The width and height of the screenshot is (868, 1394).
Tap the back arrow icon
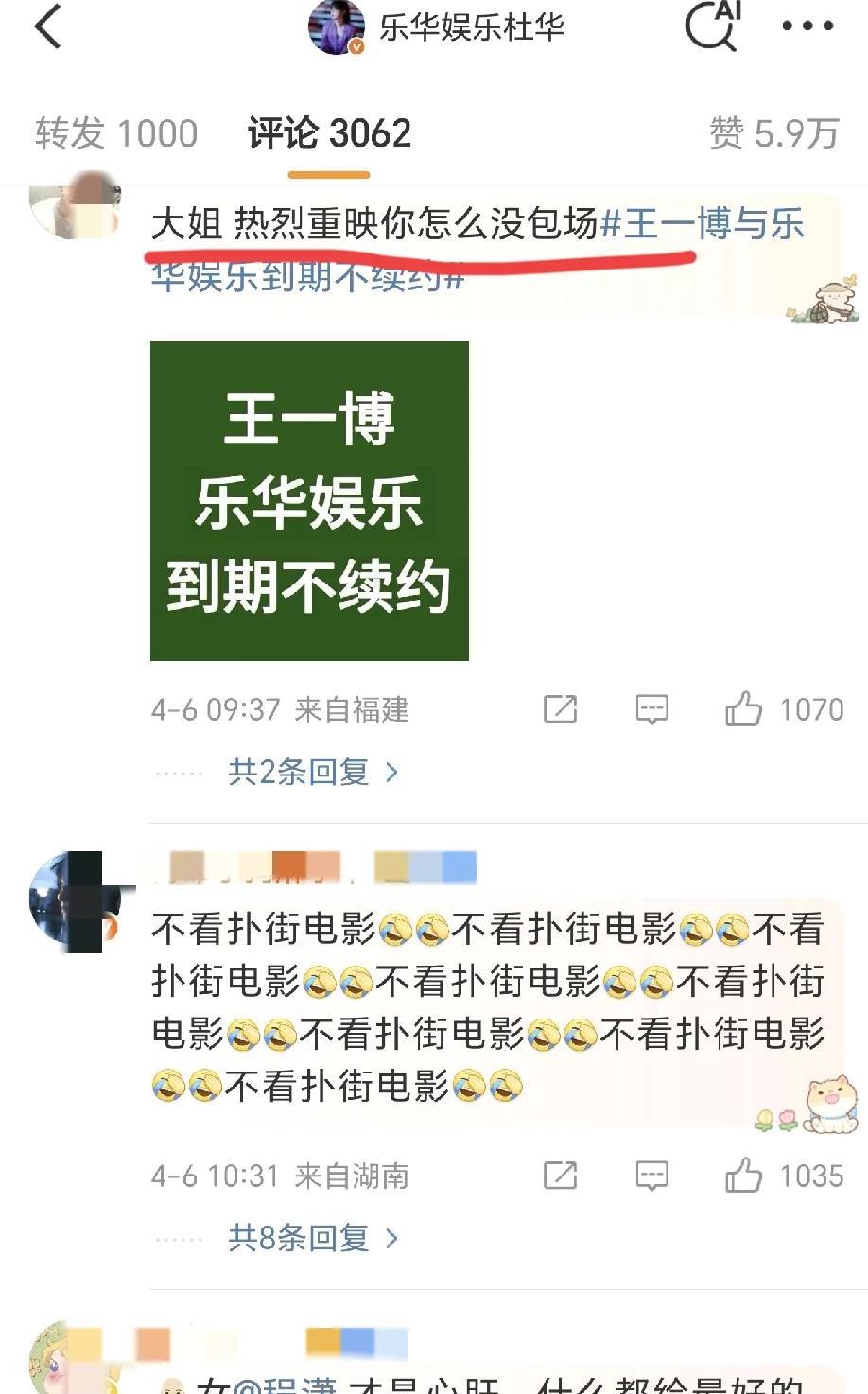click(x=47, y=26)
